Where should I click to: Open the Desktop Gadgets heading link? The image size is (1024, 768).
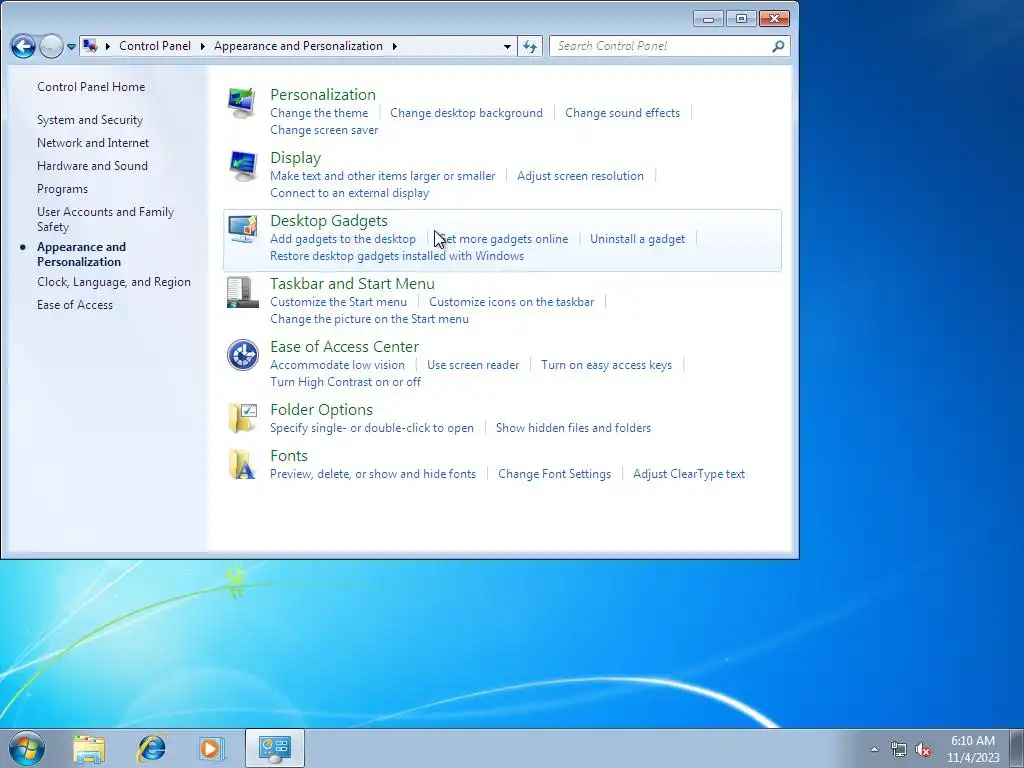[328, 221]
